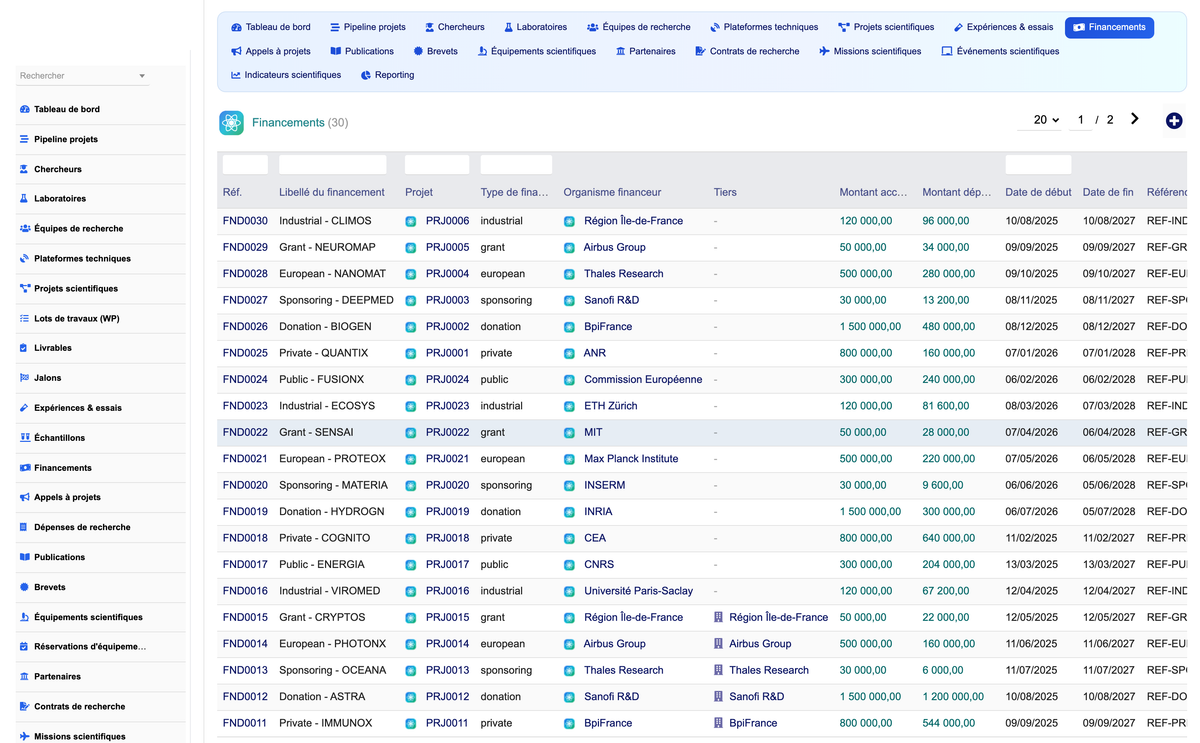This screenshot has width=1200, height=743.
Task: Open the Rechercher dropdown arrow in sidebar
Action: click(x=142, y=76)
